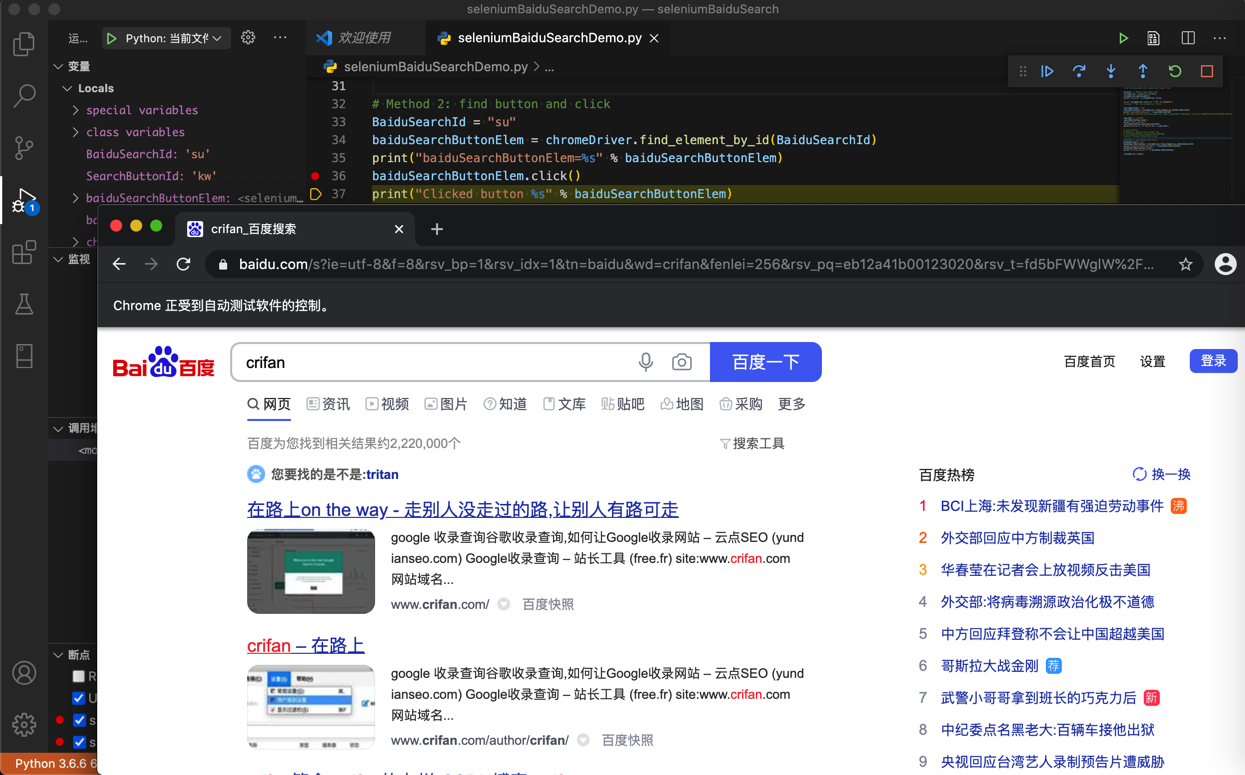Switch to Baidu 贴吧 tab
Viewport: 1245px width, 775px height.
[x=623, y=404]
